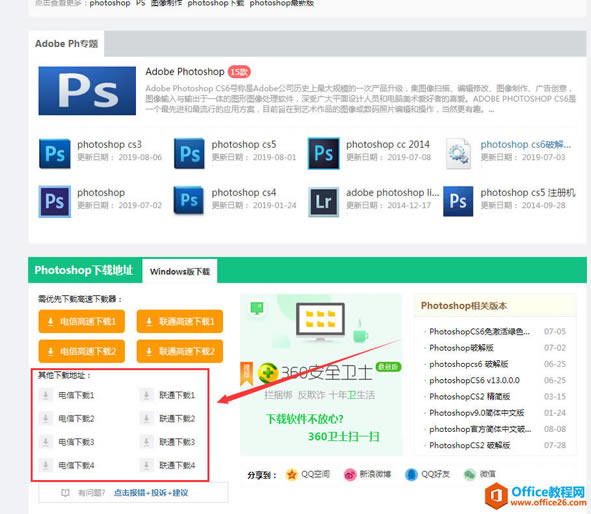The height and width of the screenshot is (514, 591).
Task: Click the photoshop cc 2014 icon
Action: click(323, 153)
